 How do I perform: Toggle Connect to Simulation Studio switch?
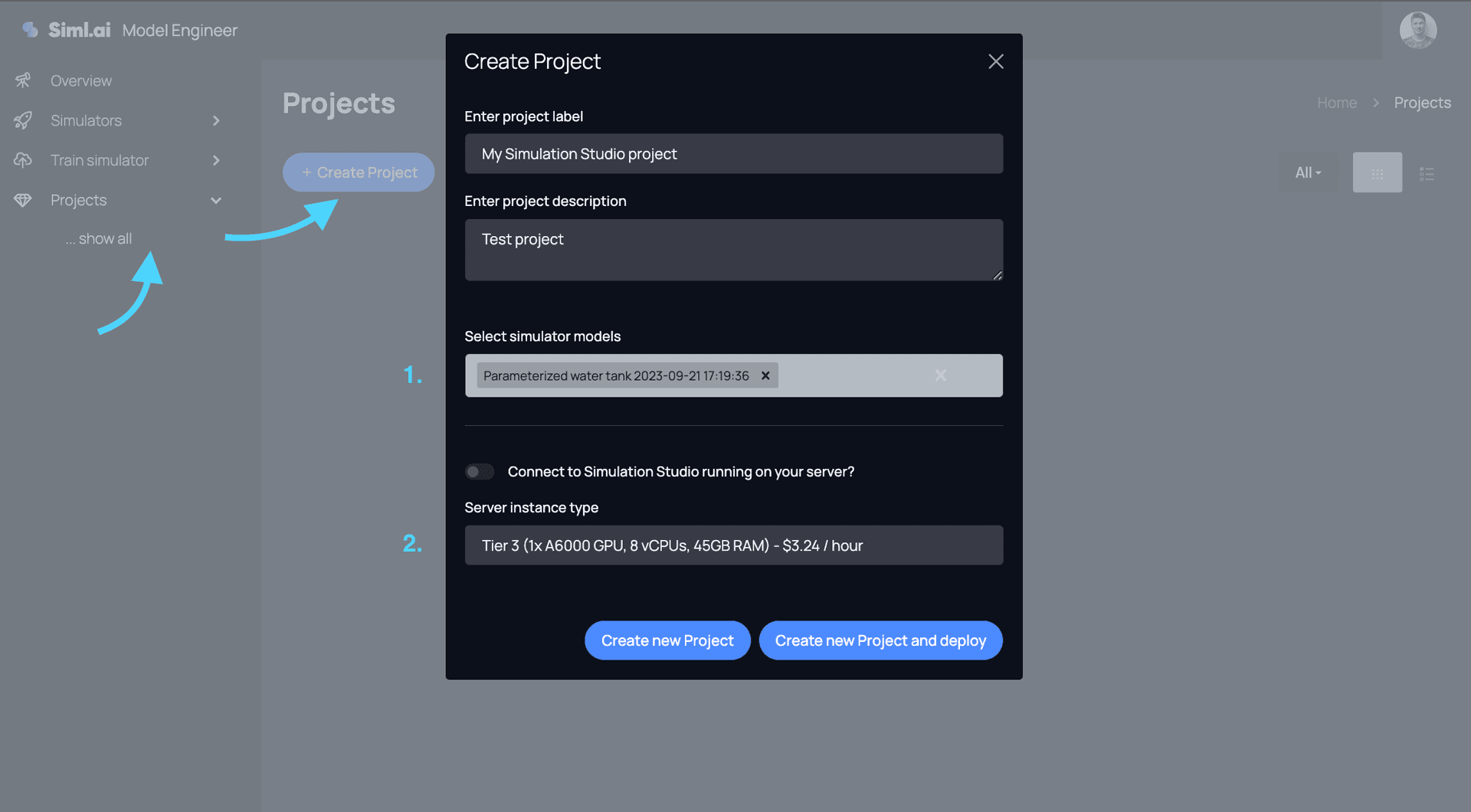480,472
